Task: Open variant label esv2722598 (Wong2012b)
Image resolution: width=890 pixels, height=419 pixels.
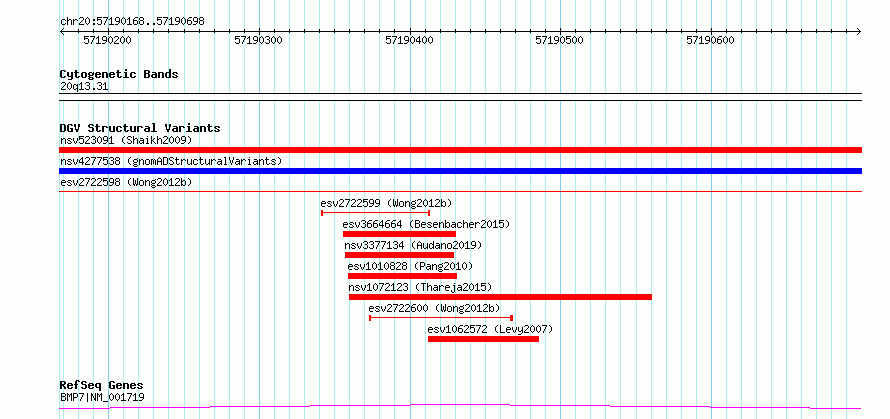Action: pyautogui.click(x=127, y=182)
